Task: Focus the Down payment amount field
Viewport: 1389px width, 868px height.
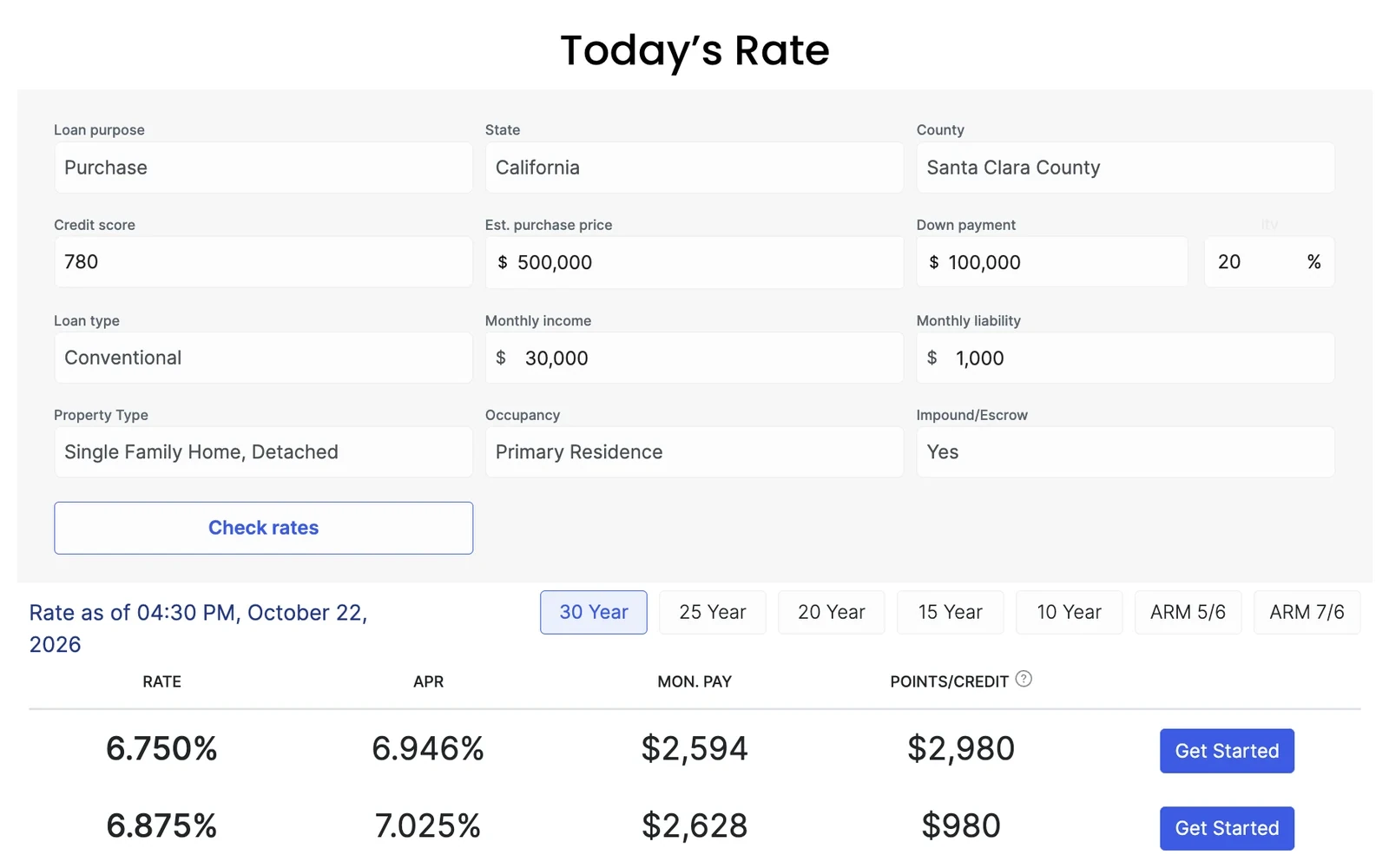Action: pyautogui.click(x=1052, y=262)
